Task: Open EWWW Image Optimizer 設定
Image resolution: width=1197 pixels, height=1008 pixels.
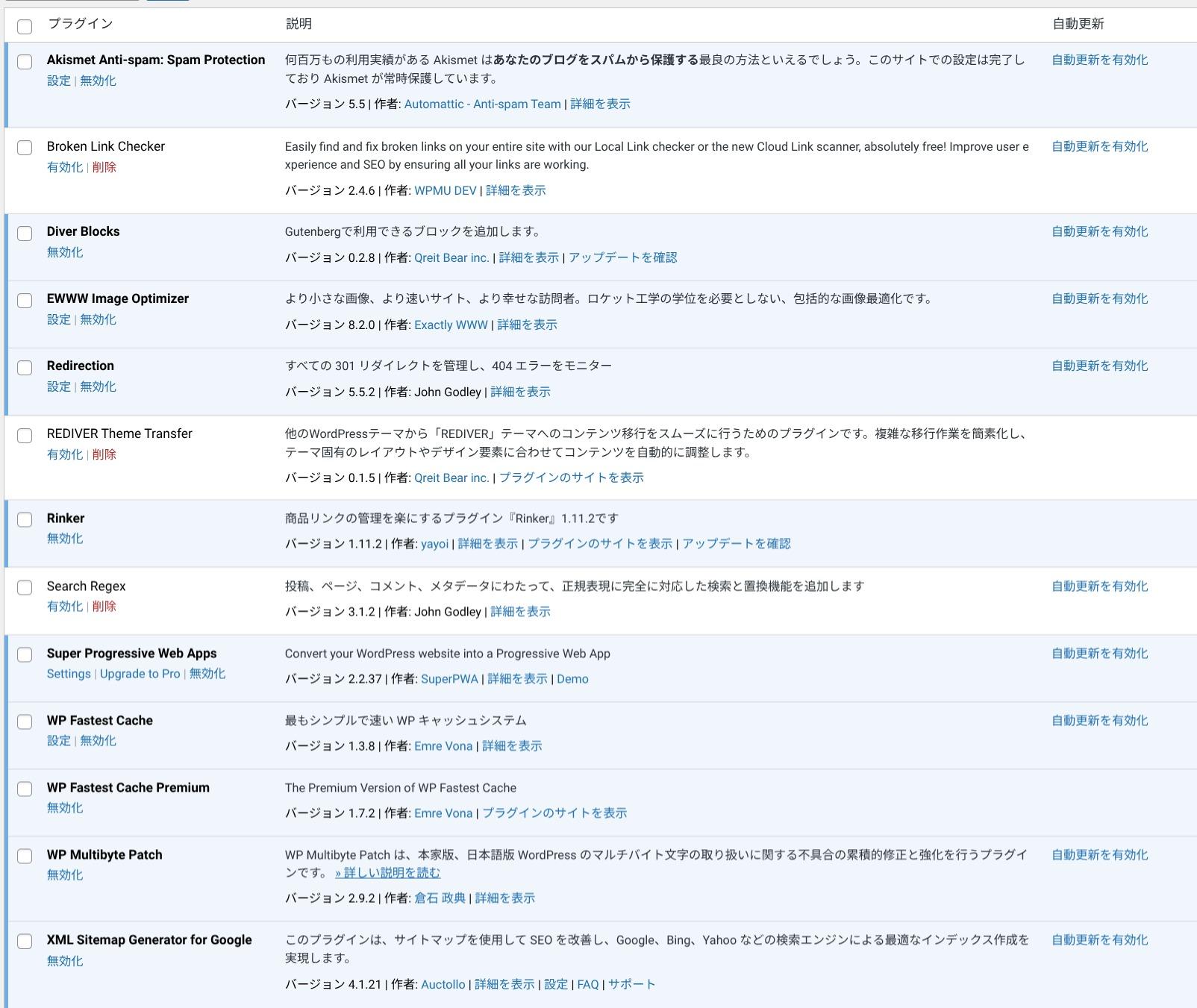Action: (x=59, y=319)
